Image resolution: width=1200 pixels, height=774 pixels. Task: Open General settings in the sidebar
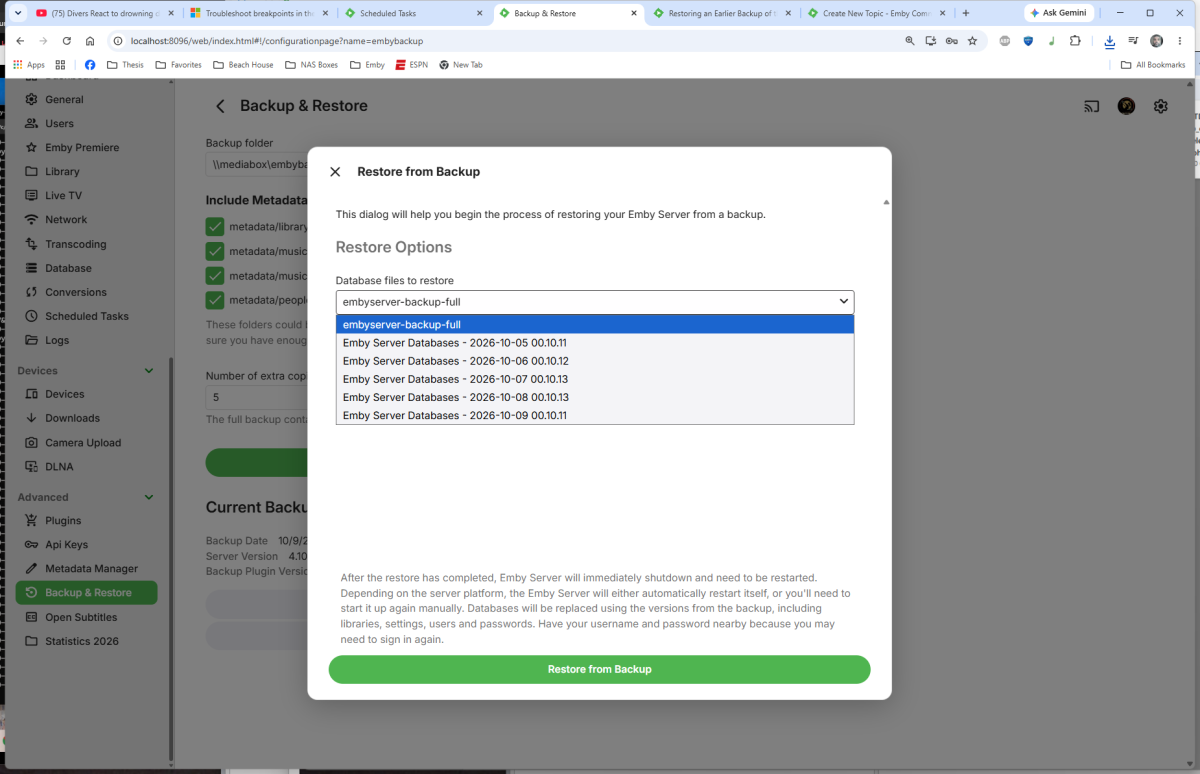tap(86, 99)
